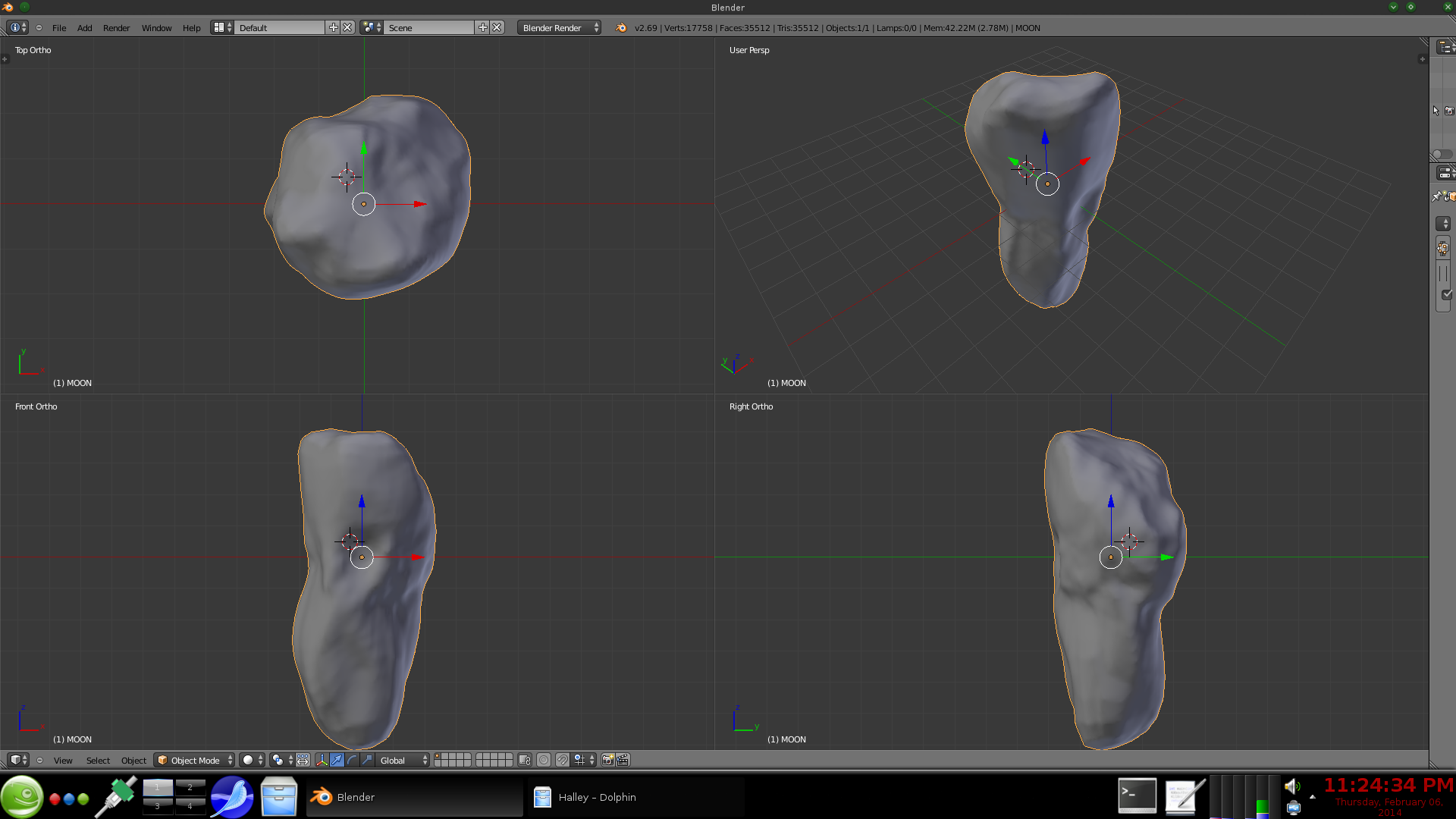Select the modifier properties tab icon
Viewport: 1456px width, 819px height.
[x=1443, y=248]
